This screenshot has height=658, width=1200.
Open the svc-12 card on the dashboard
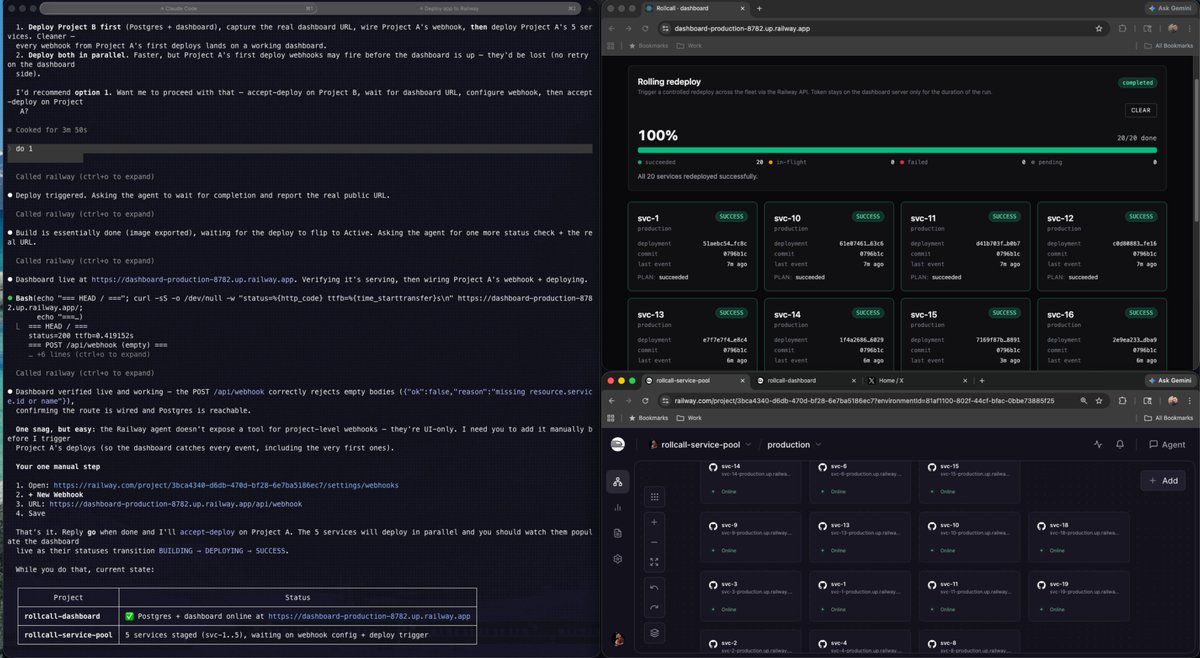(x=1102, y=246)
